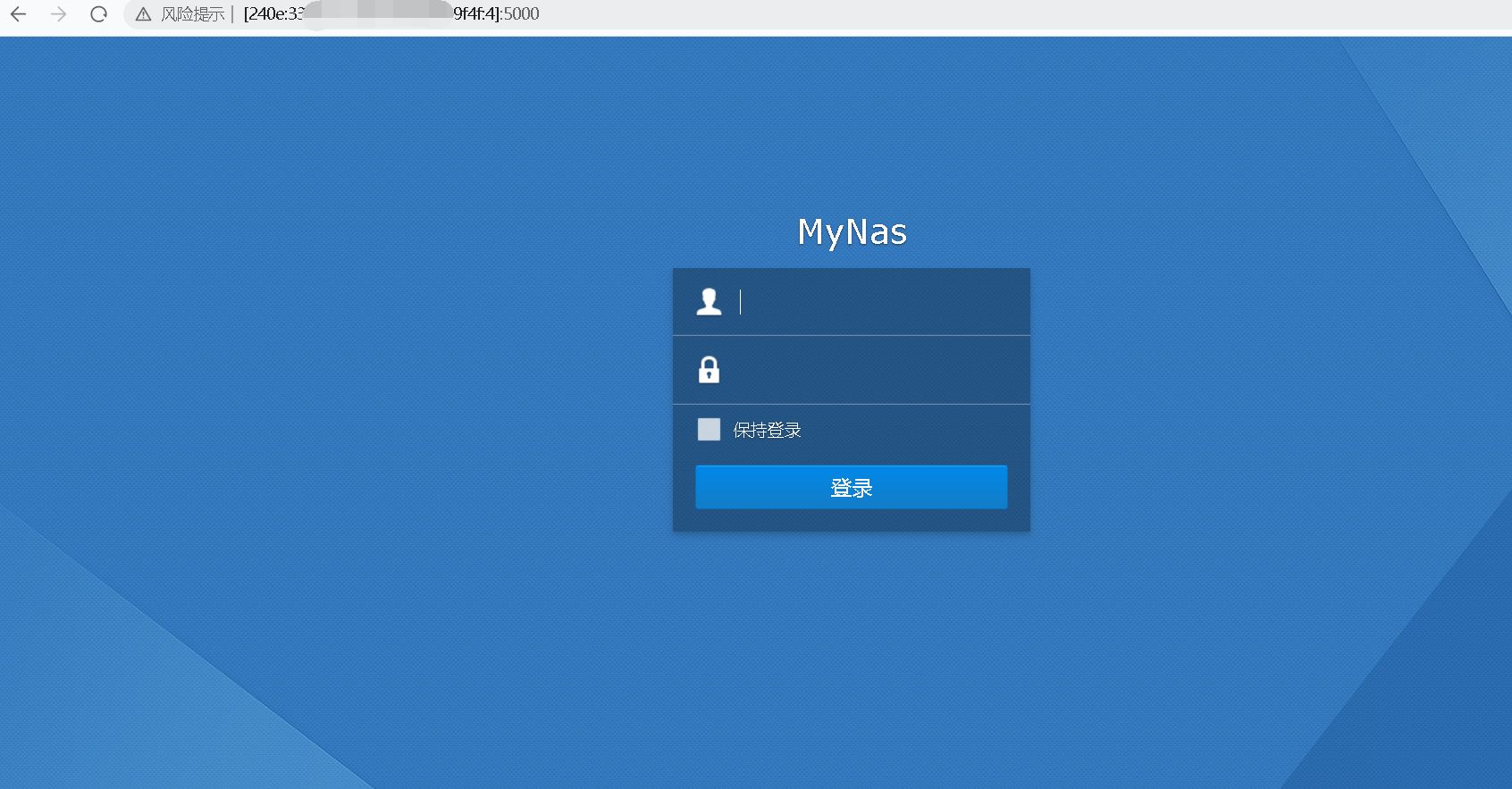This screenshot has width=1512, height=789.
Task: Click the port number 5000 in the URL
Action: click(521, 14)
